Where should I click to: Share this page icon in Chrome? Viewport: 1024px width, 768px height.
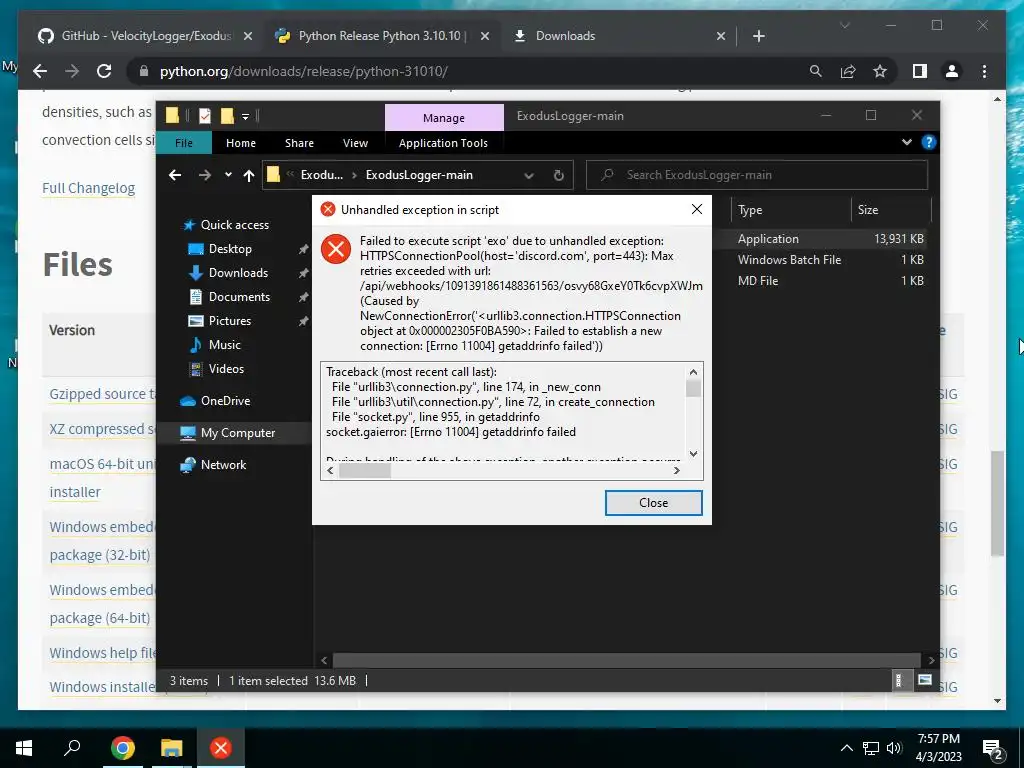coord(848,71)
